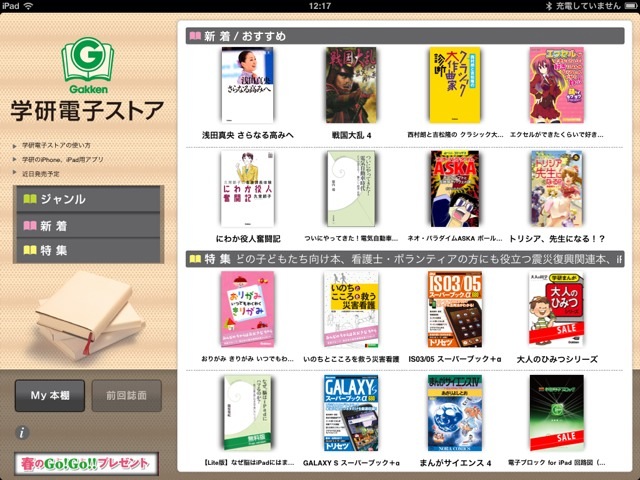640x480 pixels.
Task: Tap the title にわか役人奮闘記
Action: [x=248, y=239]
